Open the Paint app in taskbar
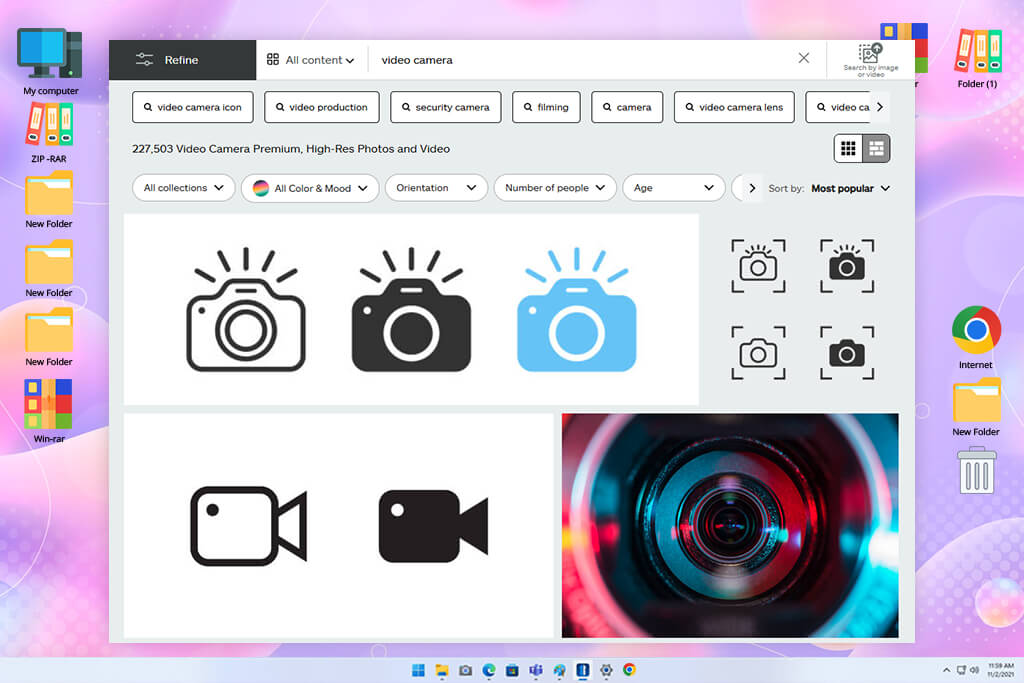Screen dimensions: 1024x683 [x=560, y=670]
